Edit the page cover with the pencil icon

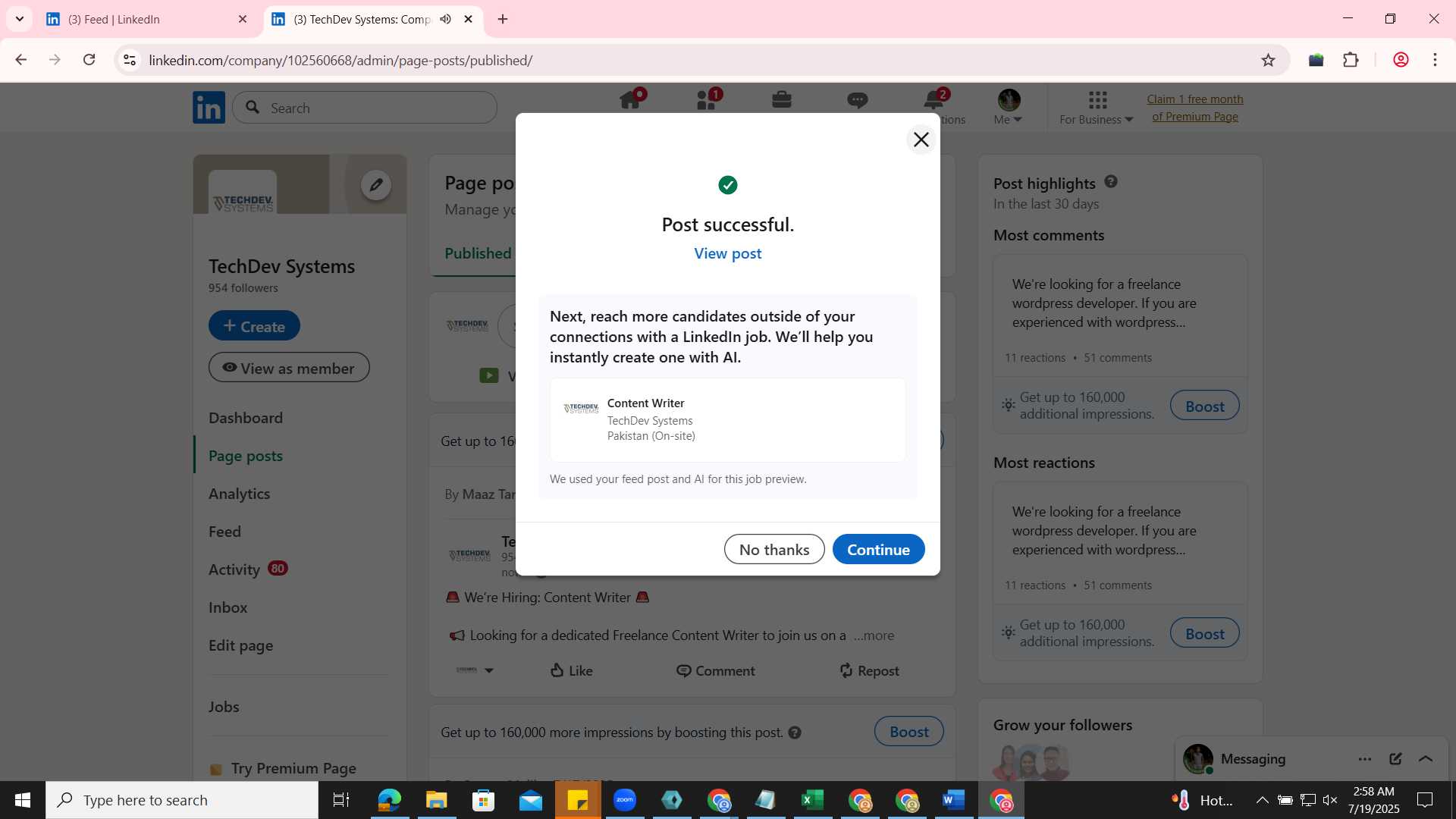pos(375,185)
